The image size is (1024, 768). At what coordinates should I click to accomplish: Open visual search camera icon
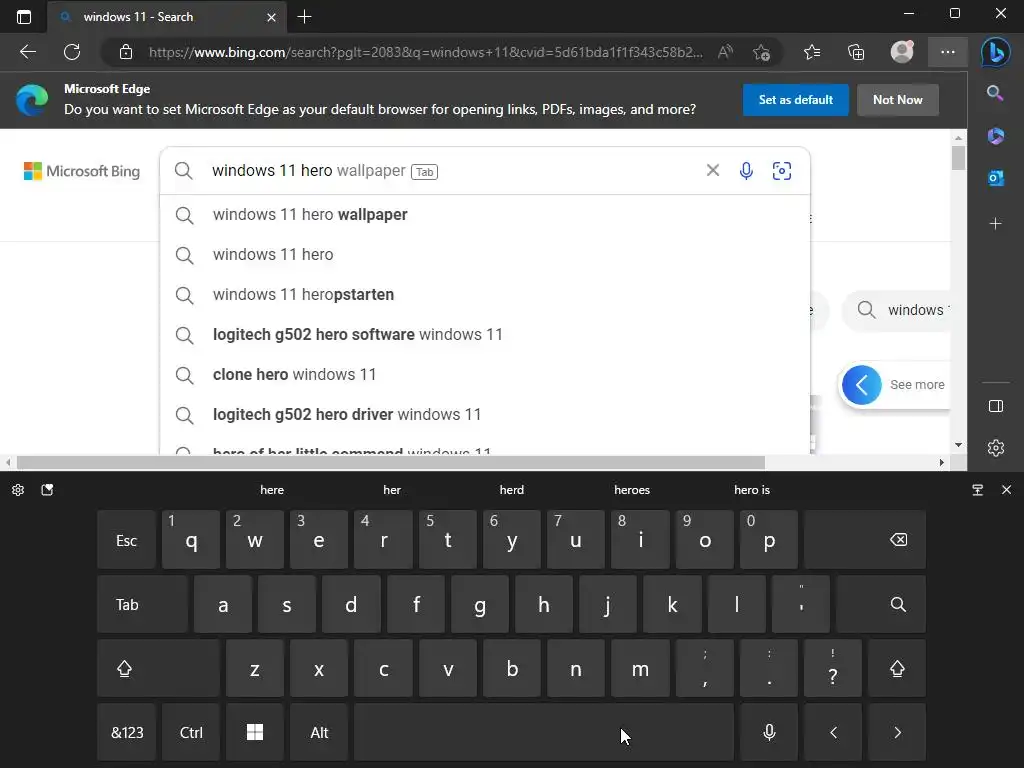pyautogui.click(x=782, y=171)
